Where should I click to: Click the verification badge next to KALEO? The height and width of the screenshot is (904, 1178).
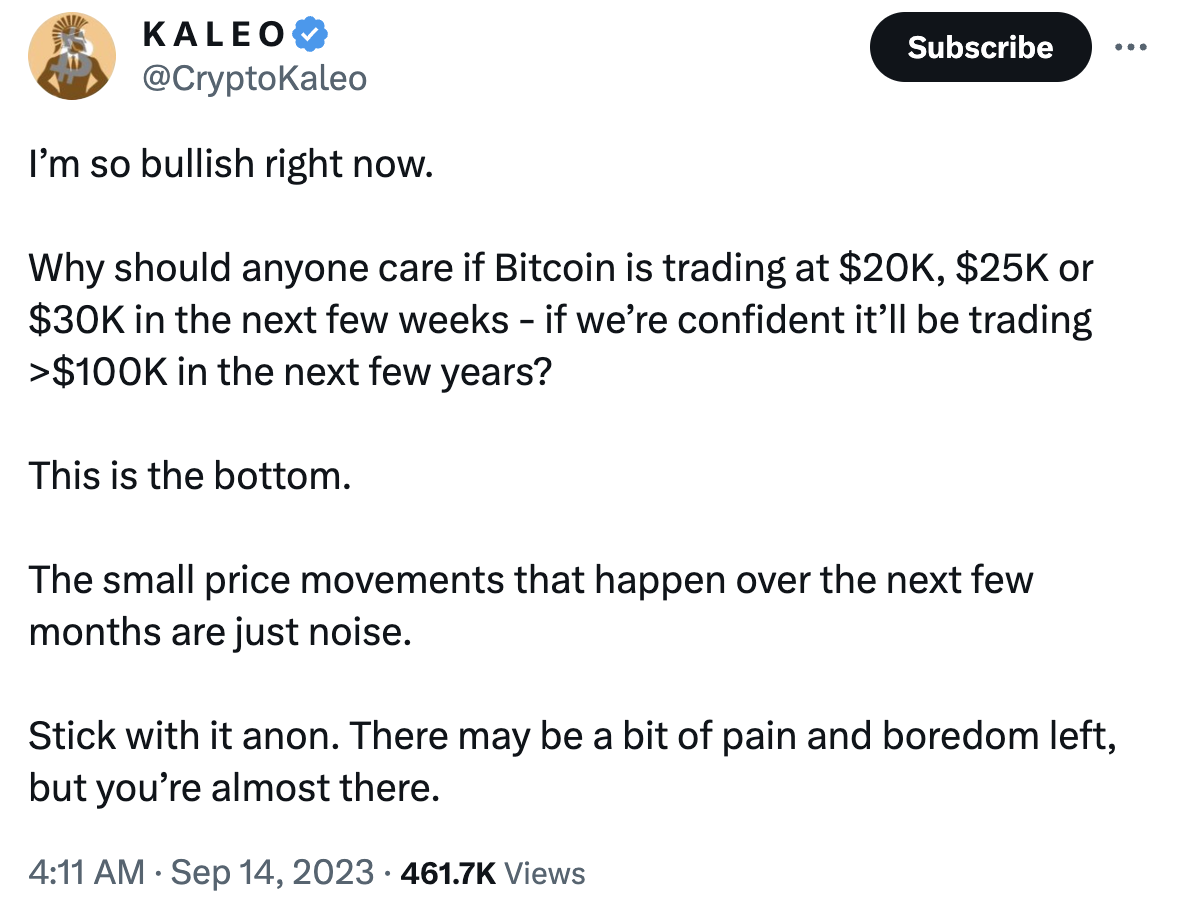(311, 32)
